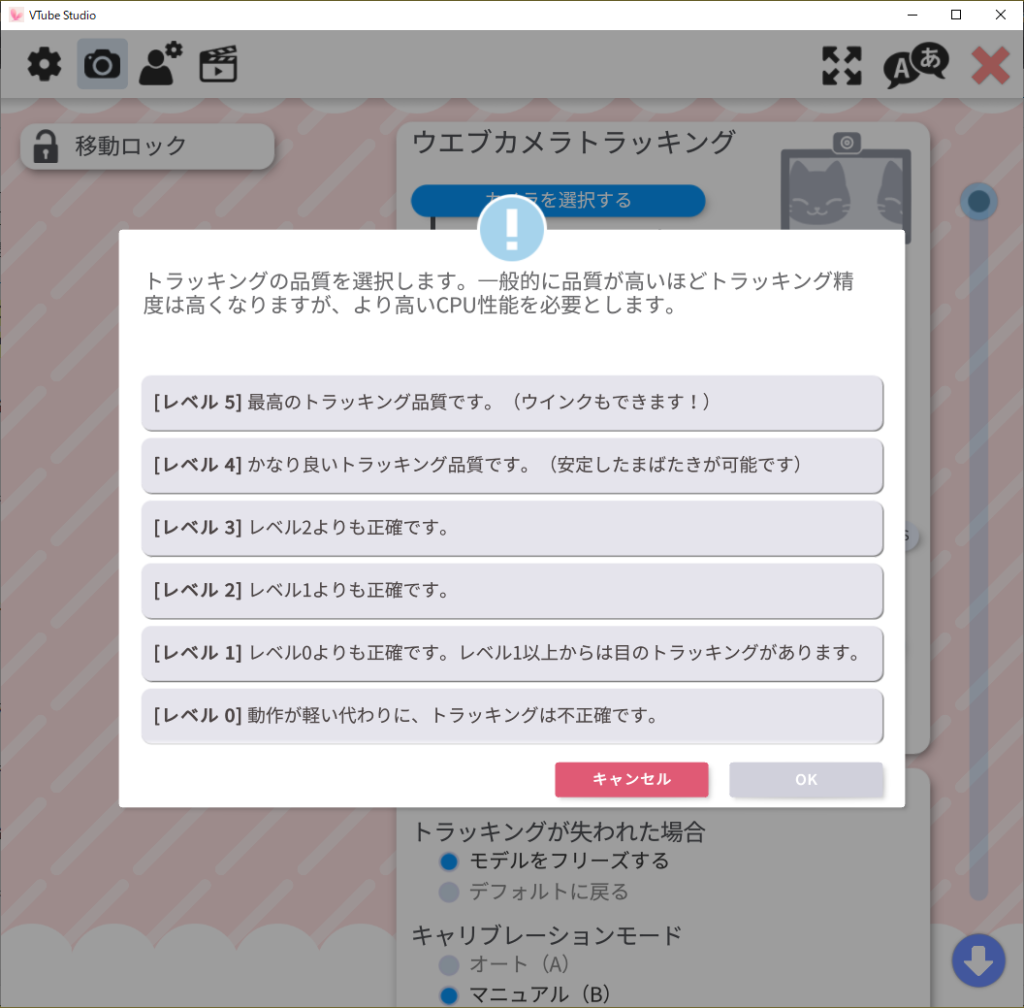
Task: Choose [レベル 2] tracking quality
Action: [x=513, y=591]
